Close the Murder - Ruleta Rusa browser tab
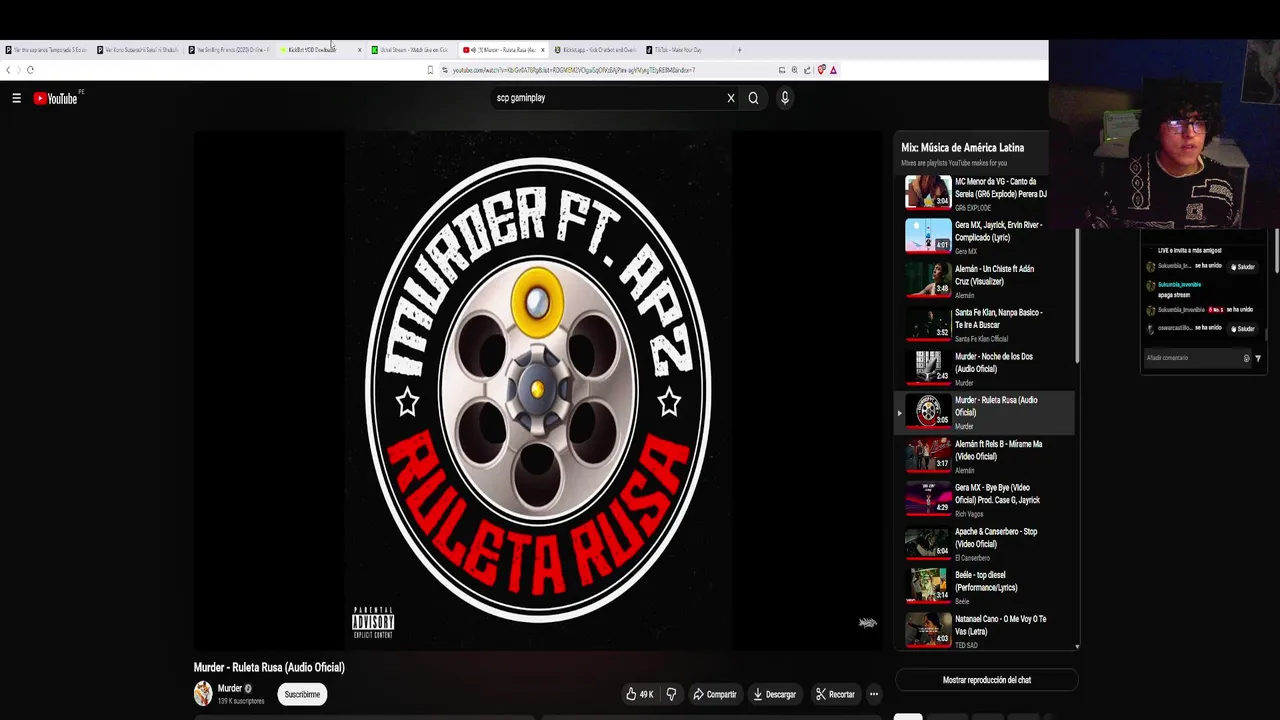 pyautogui.click(x=545, y=50)
